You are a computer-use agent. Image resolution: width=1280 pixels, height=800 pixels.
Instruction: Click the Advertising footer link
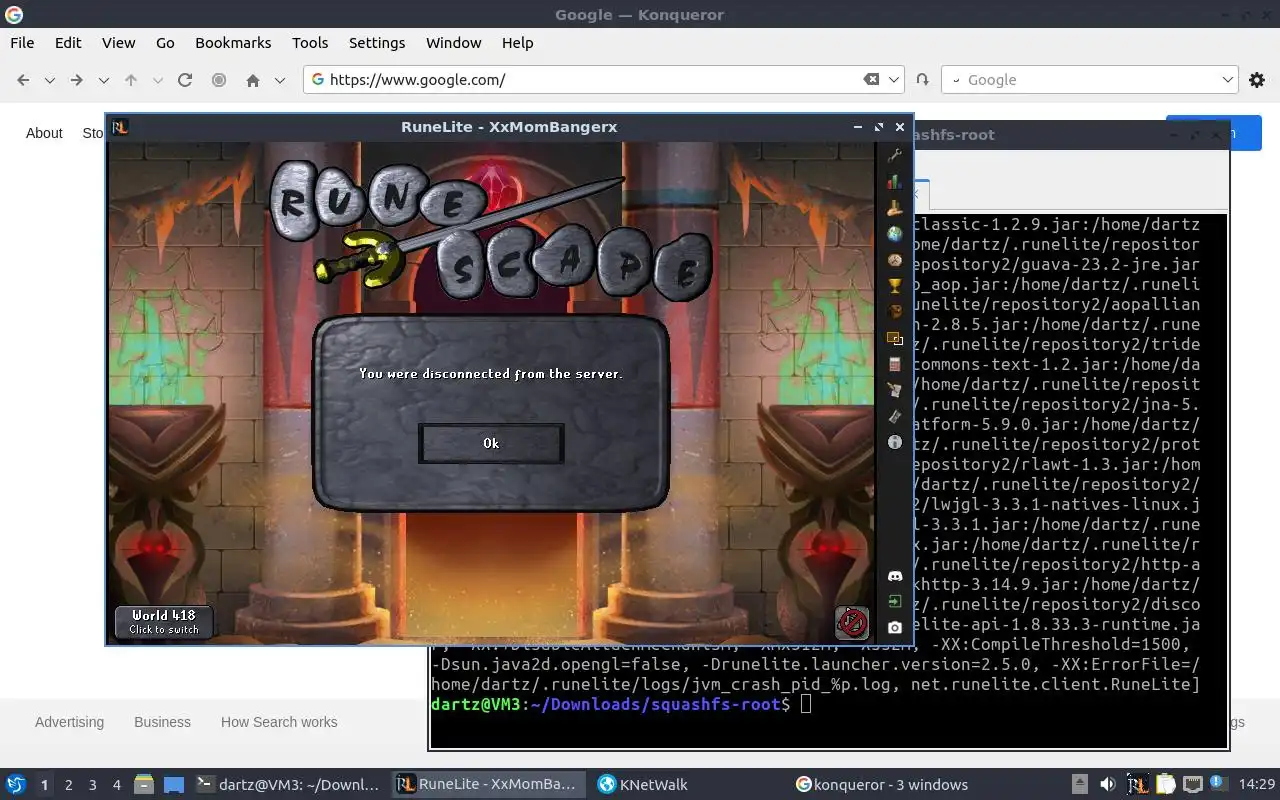[x=69, y=722]
